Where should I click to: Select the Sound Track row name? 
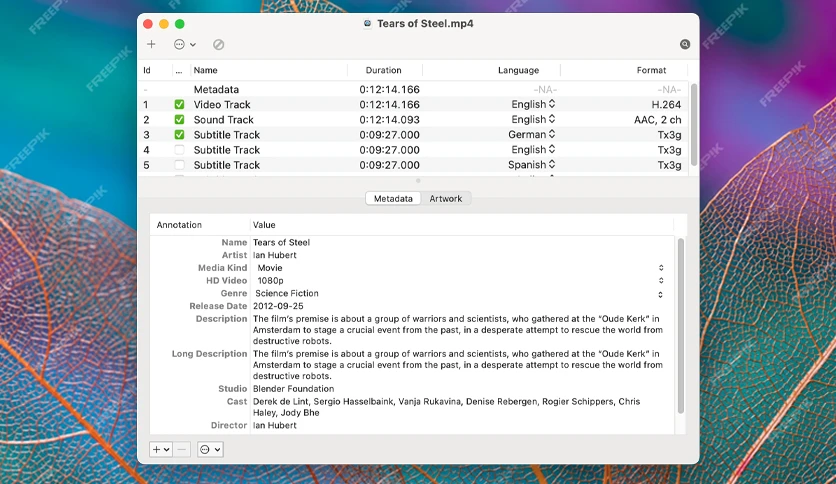223,119
